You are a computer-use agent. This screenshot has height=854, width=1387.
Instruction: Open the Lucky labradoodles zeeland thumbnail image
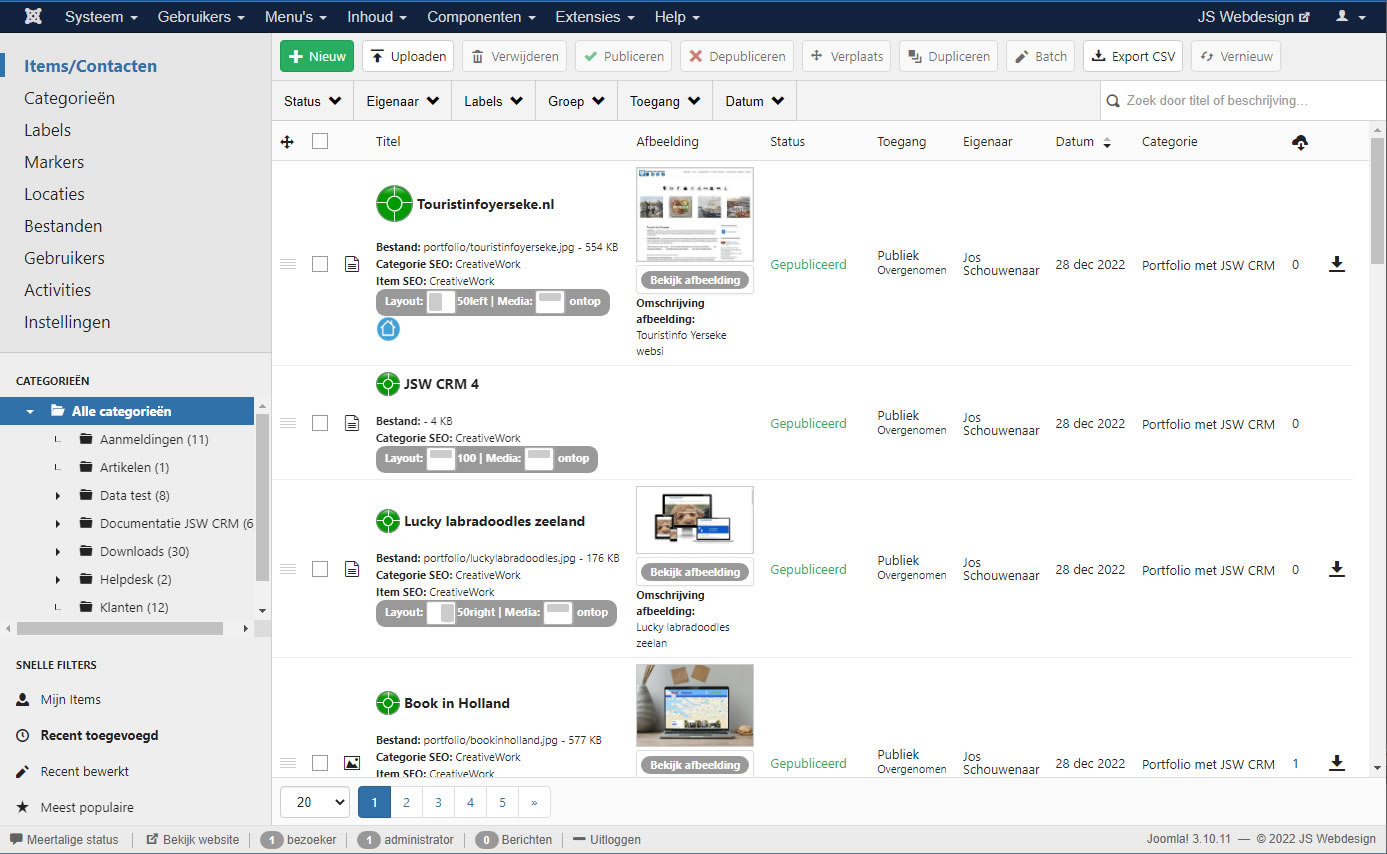click(695, 522)
